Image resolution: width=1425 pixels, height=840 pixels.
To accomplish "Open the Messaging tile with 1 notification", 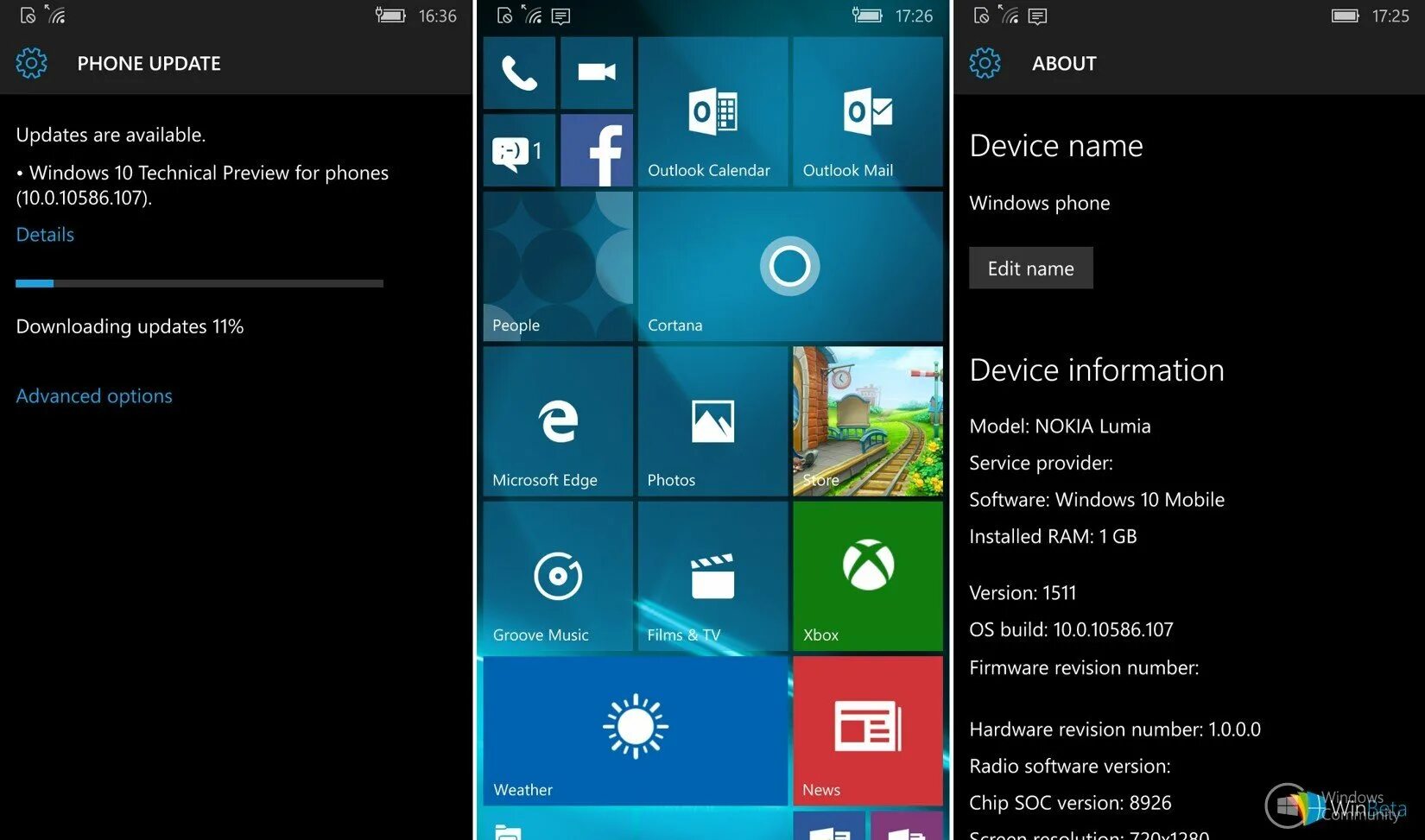I will 519,150.
